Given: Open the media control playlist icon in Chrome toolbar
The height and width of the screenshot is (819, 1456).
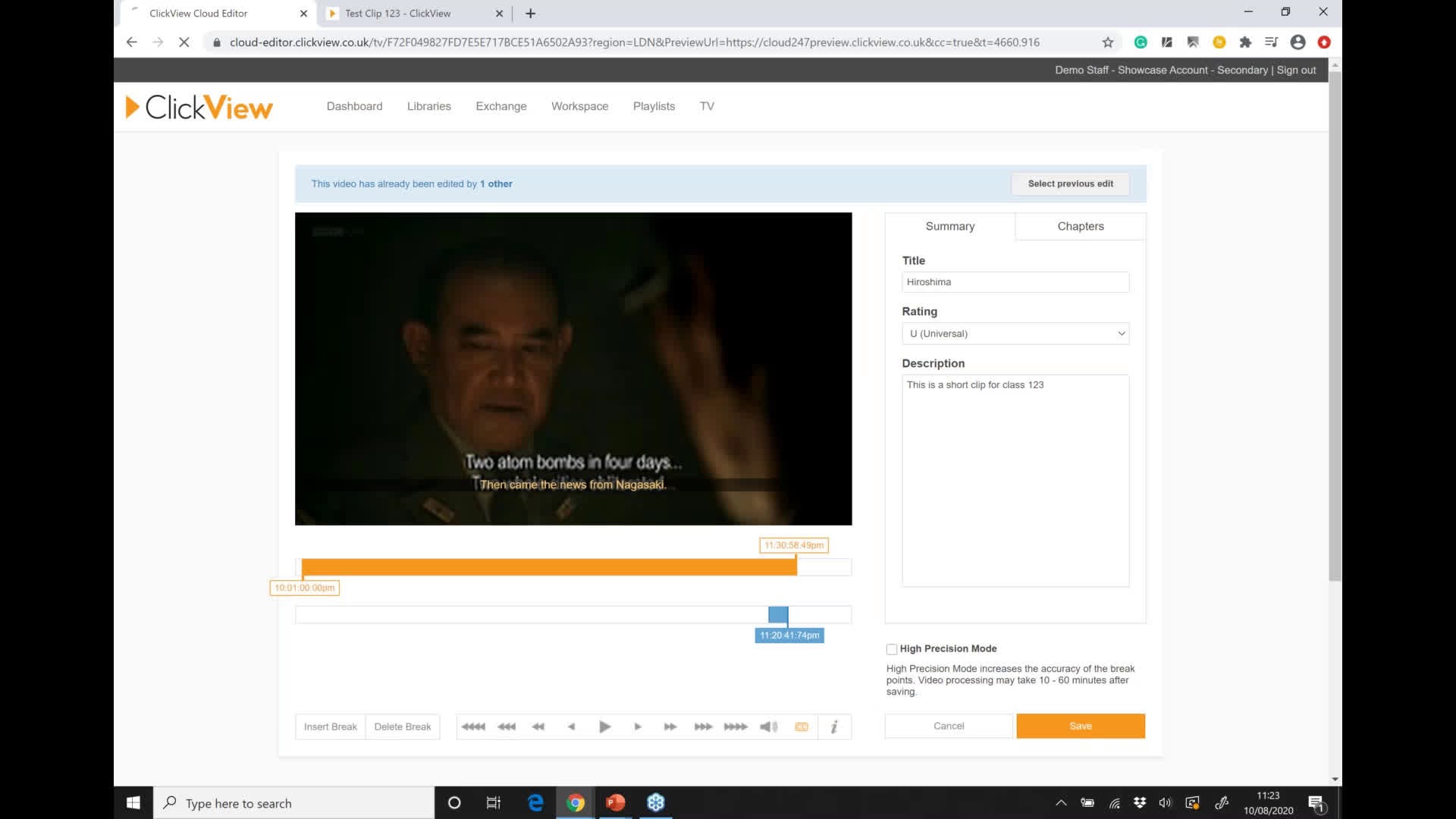Looking at the screenshot, I should coord(1271,42).
